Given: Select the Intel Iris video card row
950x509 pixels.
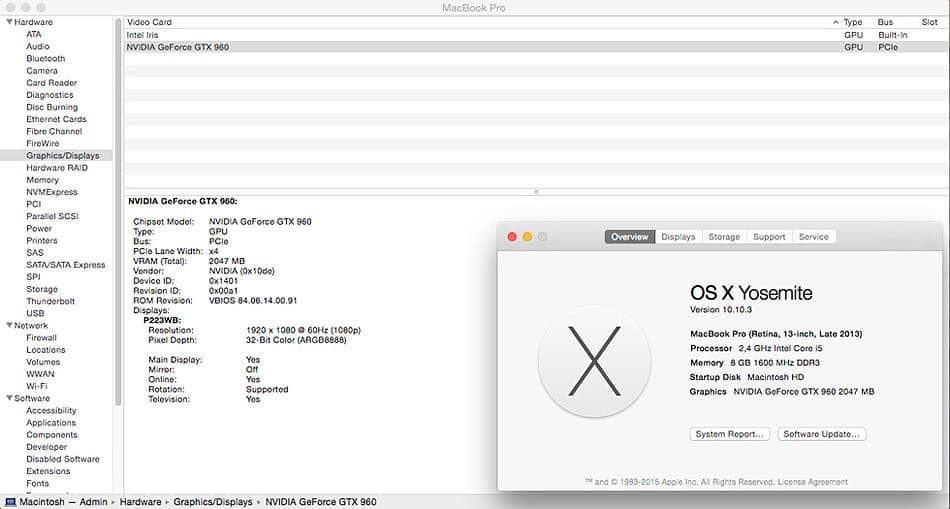Looking at the screenshot, I should (536, 35).
